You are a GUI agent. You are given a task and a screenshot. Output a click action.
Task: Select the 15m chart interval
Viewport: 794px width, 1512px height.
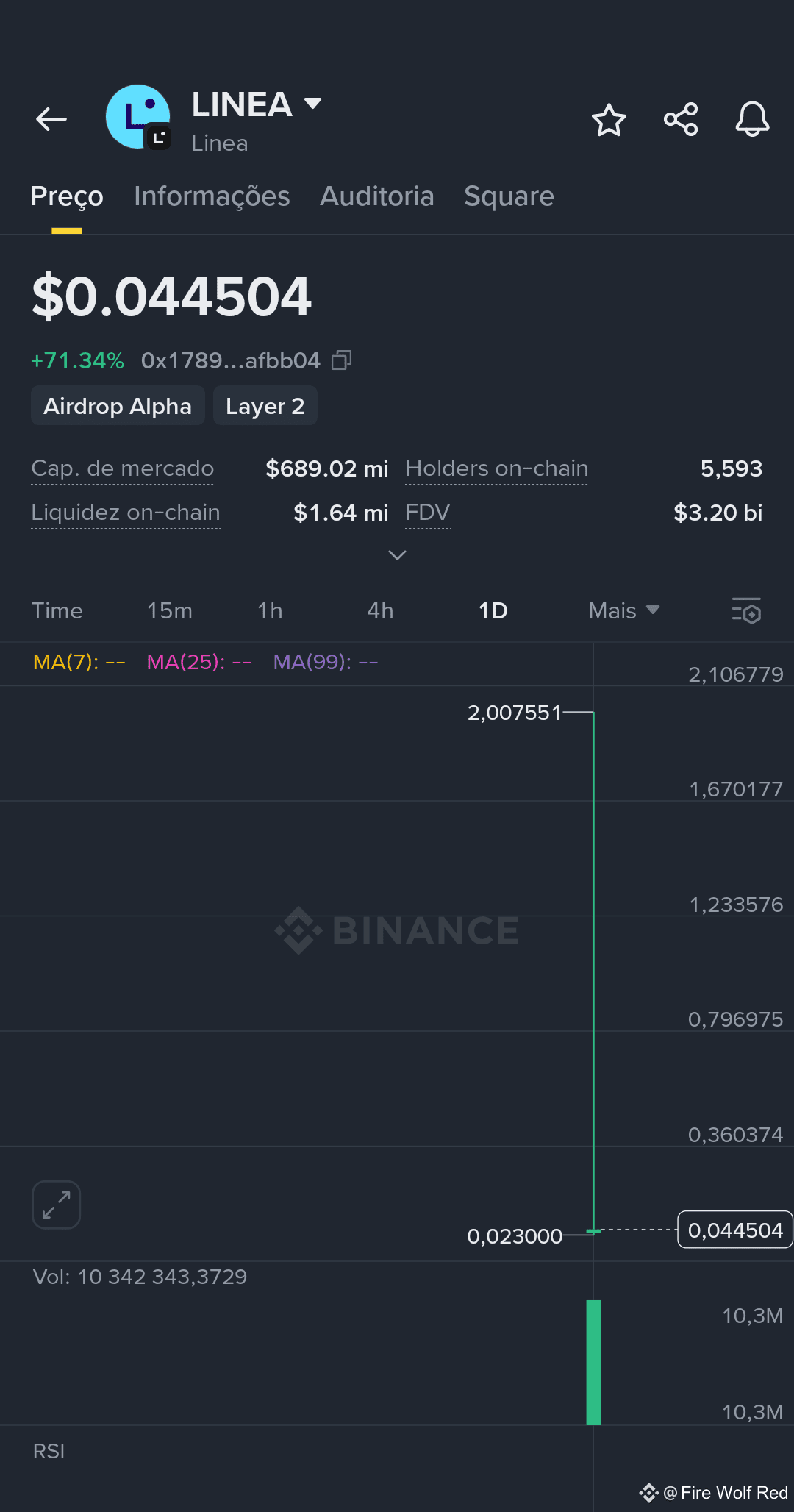[x=170, y=610]
